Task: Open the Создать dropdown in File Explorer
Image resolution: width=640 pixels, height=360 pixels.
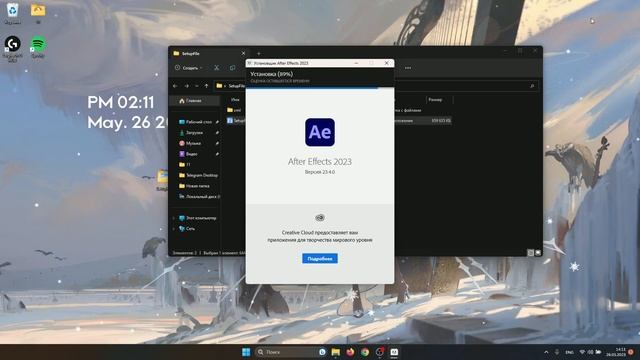Action: click(x=189, y=68)
